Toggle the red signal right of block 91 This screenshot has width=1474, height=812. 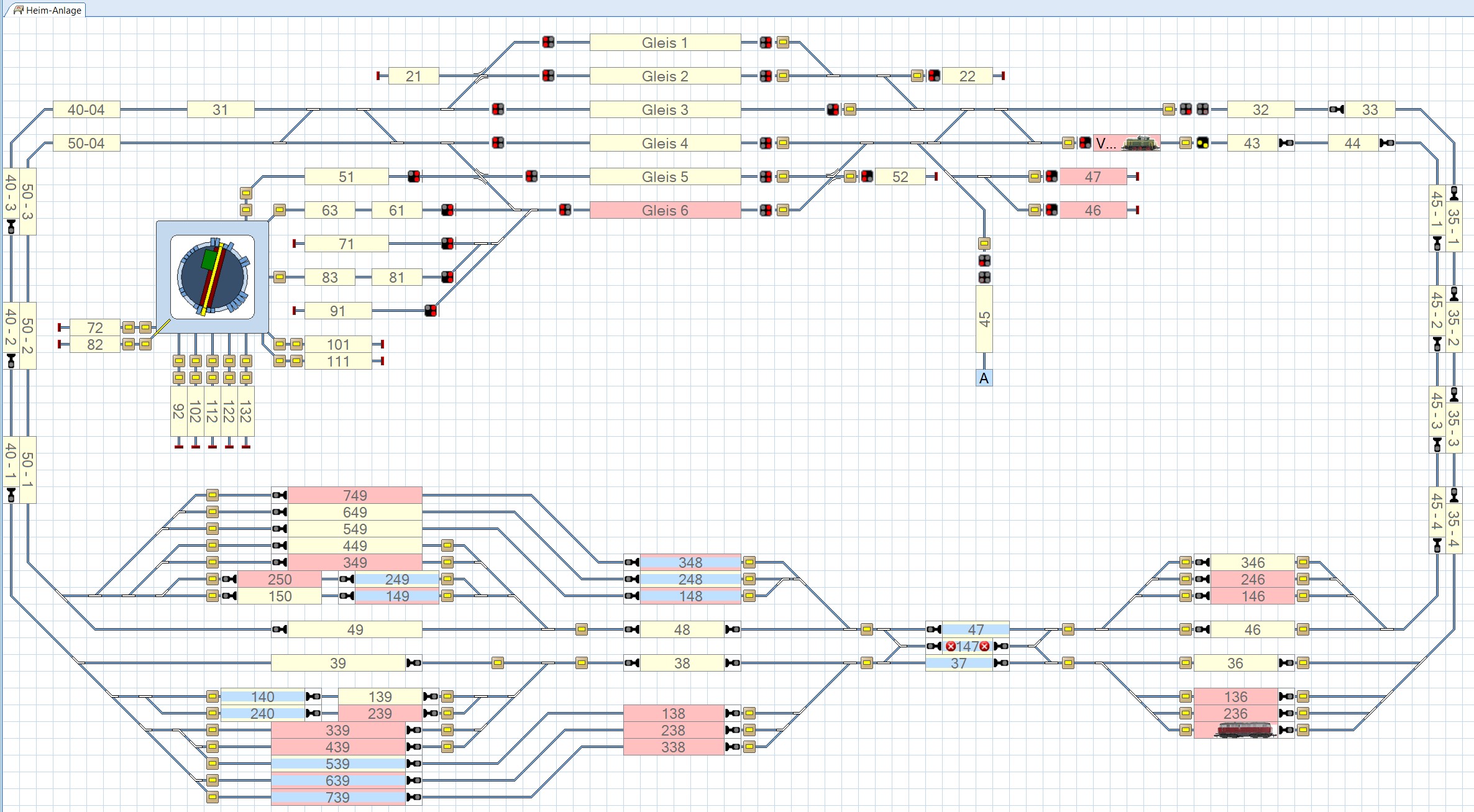click(x=431, y=311)
